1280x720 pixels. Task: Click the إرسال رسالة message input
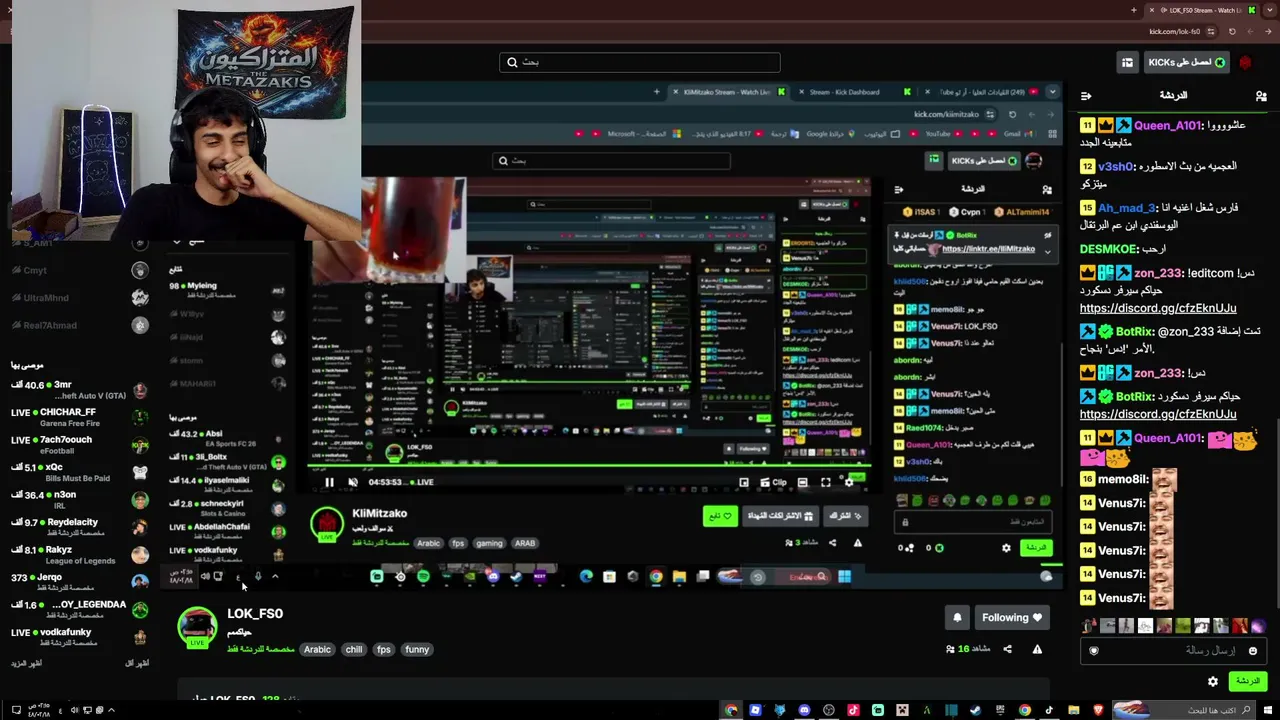click(1172, 651)
